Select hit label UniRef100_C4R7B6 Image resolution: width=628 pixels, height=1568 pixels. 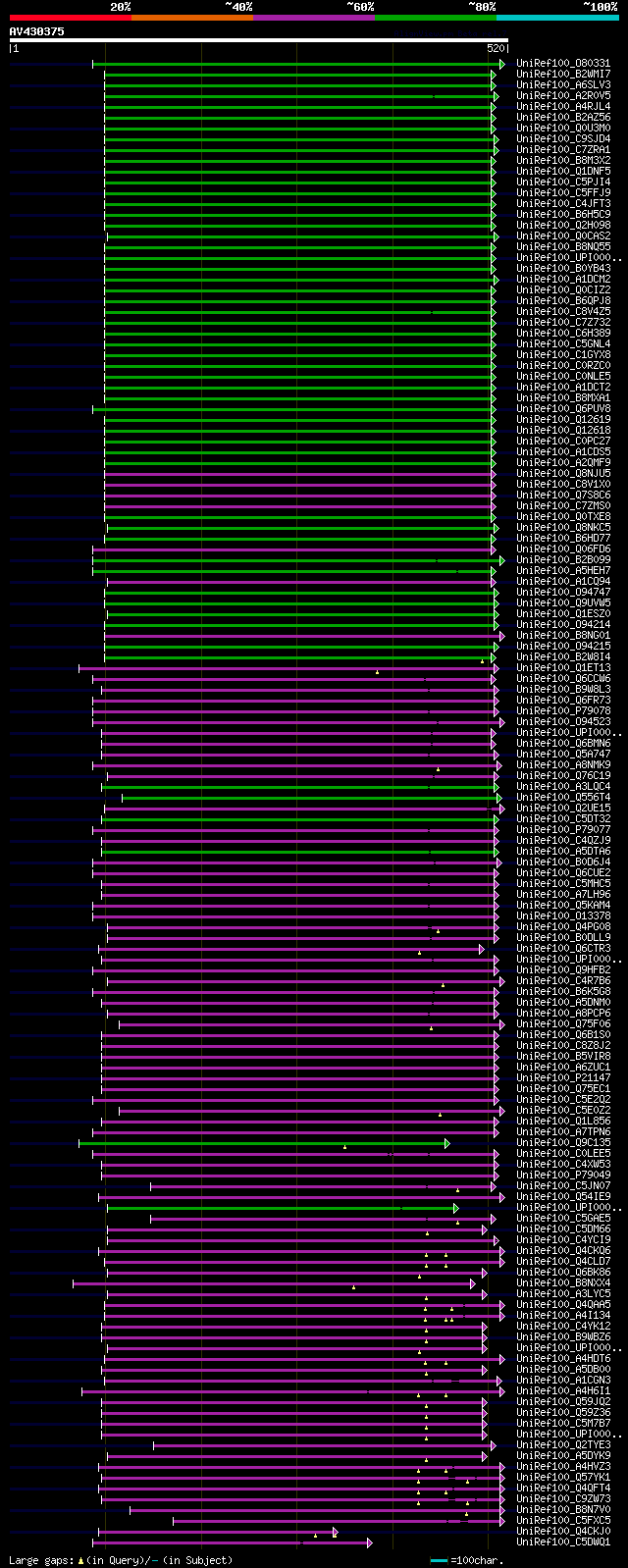(x=563, y=981)
